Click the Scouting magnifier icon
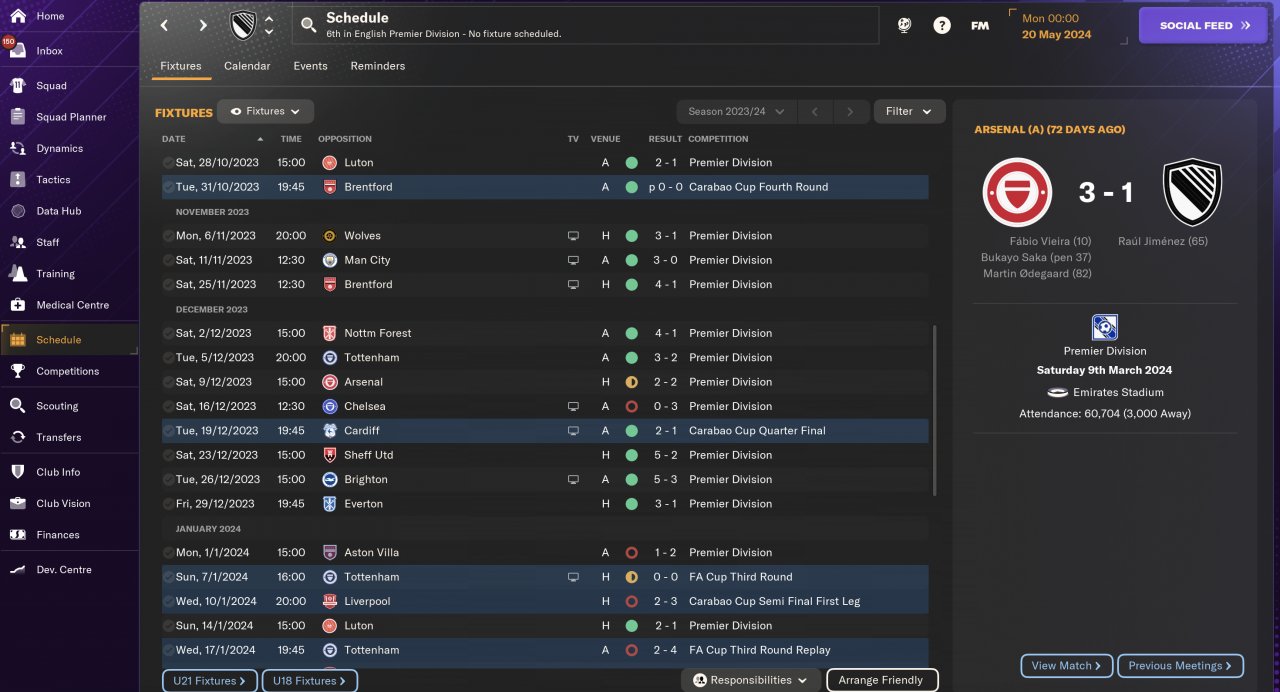 click(x=17, y=406)
